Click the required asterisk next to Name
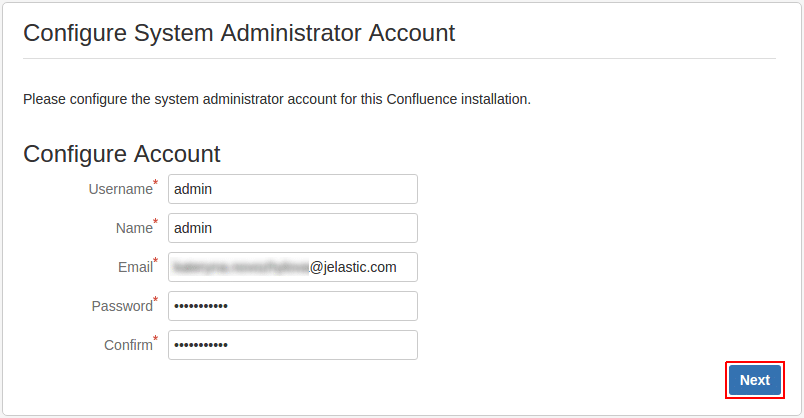The image size is (804, 418). point(156,222)
